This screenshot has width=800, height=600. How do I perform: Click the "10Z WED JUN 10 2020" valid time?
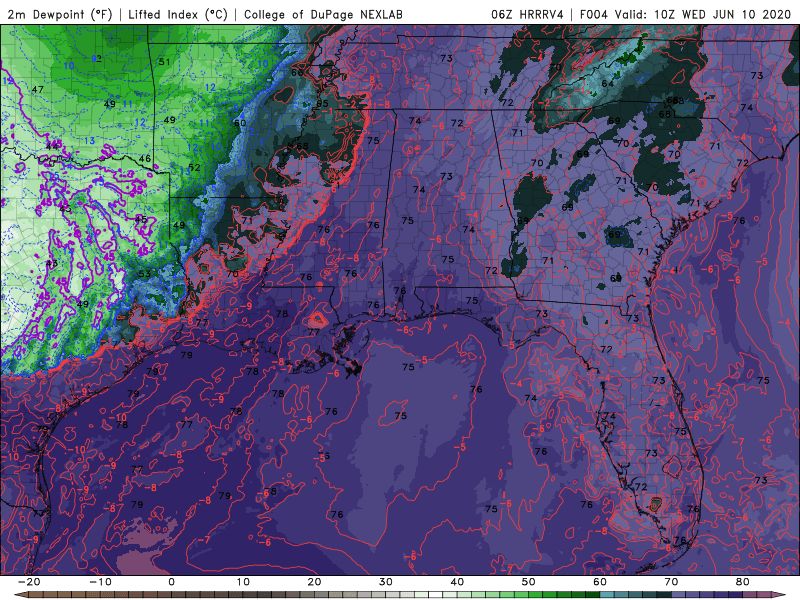722,15
